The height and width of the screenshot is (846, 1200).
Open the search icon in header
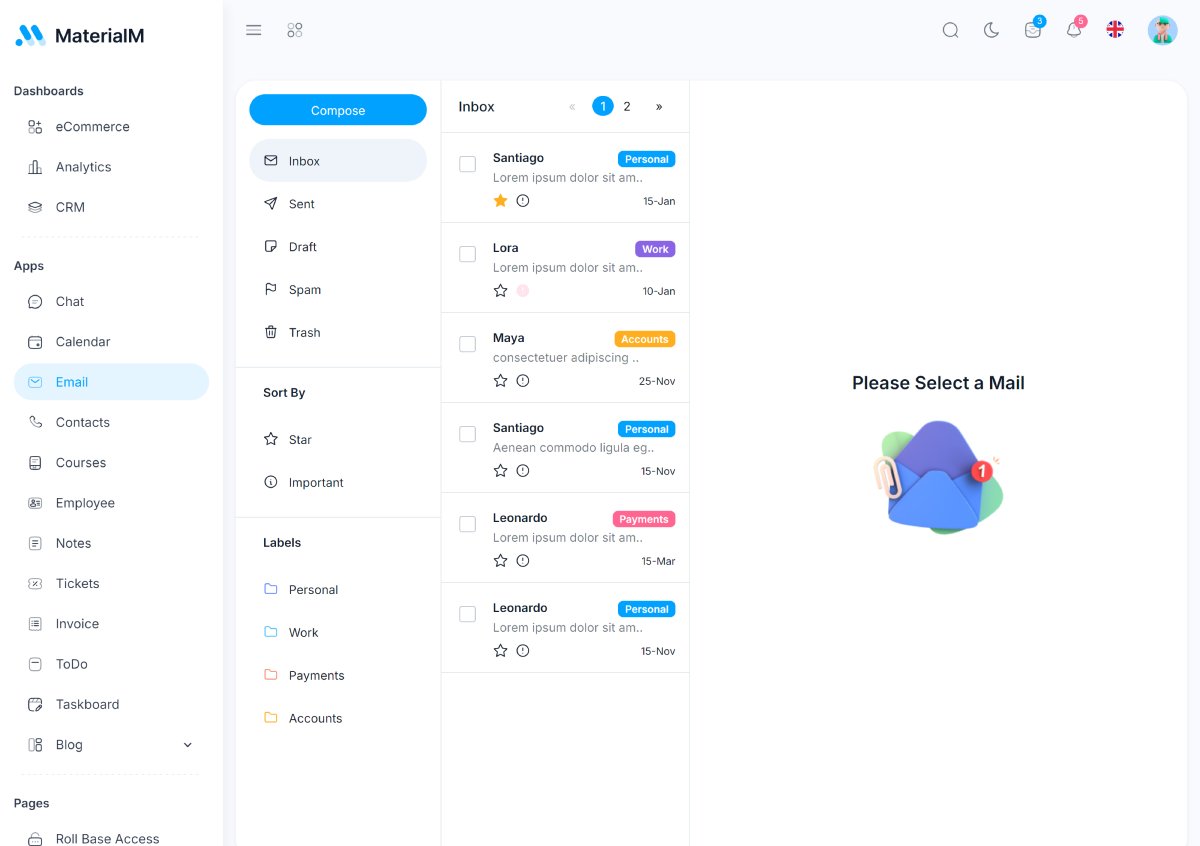point(950,30)
